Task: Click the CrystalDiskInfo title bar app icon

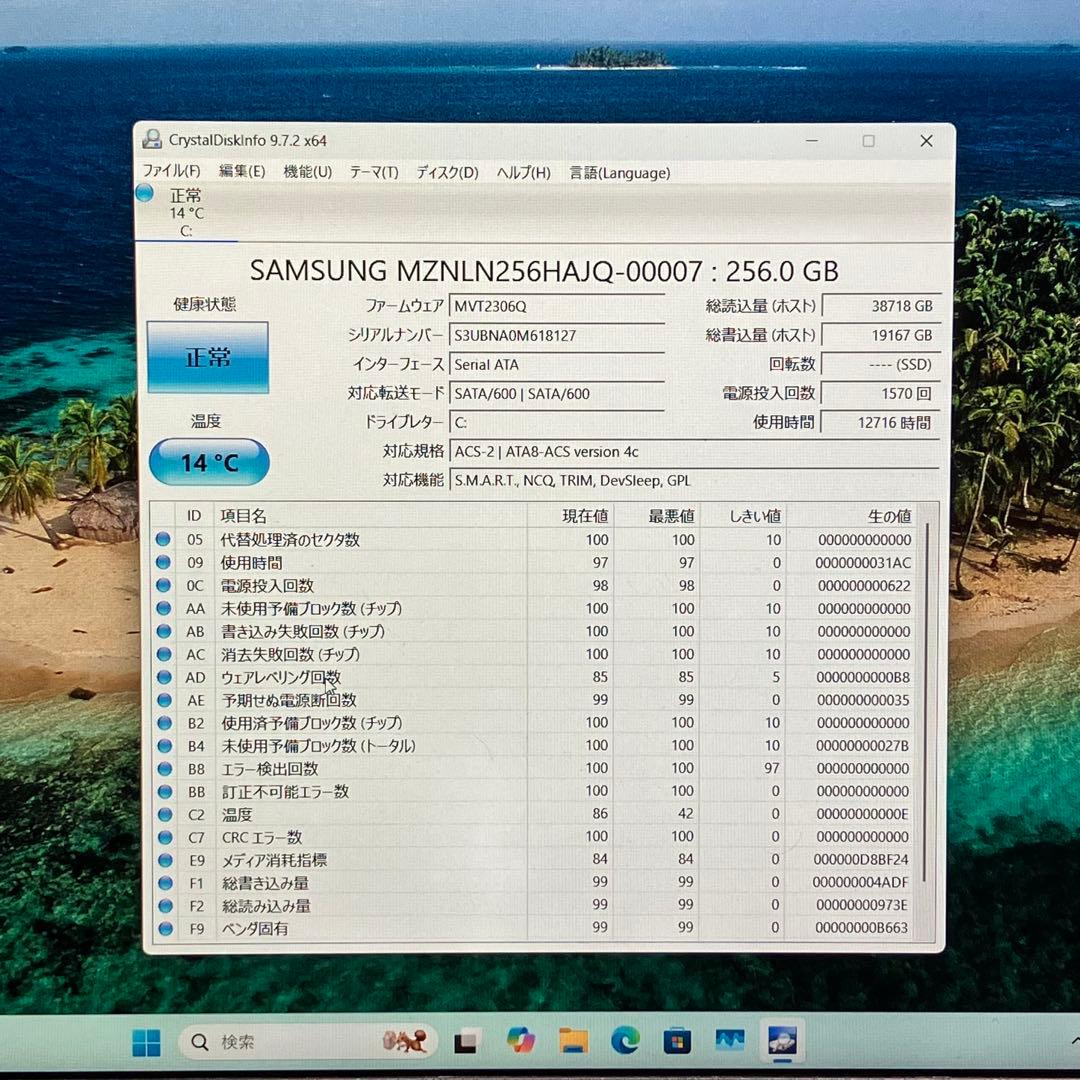Action: [152, 140]
